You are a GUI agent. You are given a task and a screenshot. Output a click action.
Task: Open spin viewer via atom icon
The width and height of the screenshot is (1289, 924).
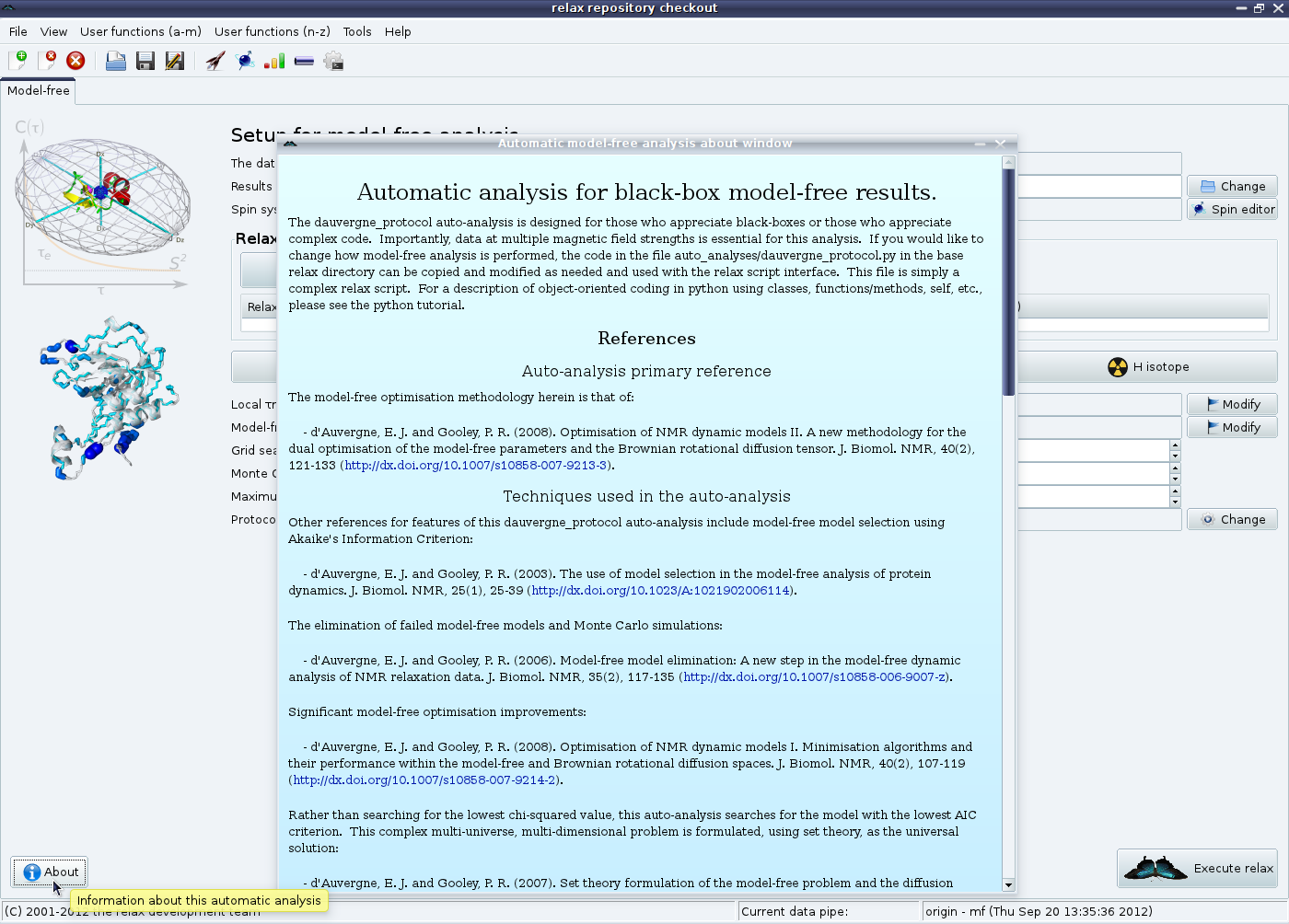pos(245,61)
